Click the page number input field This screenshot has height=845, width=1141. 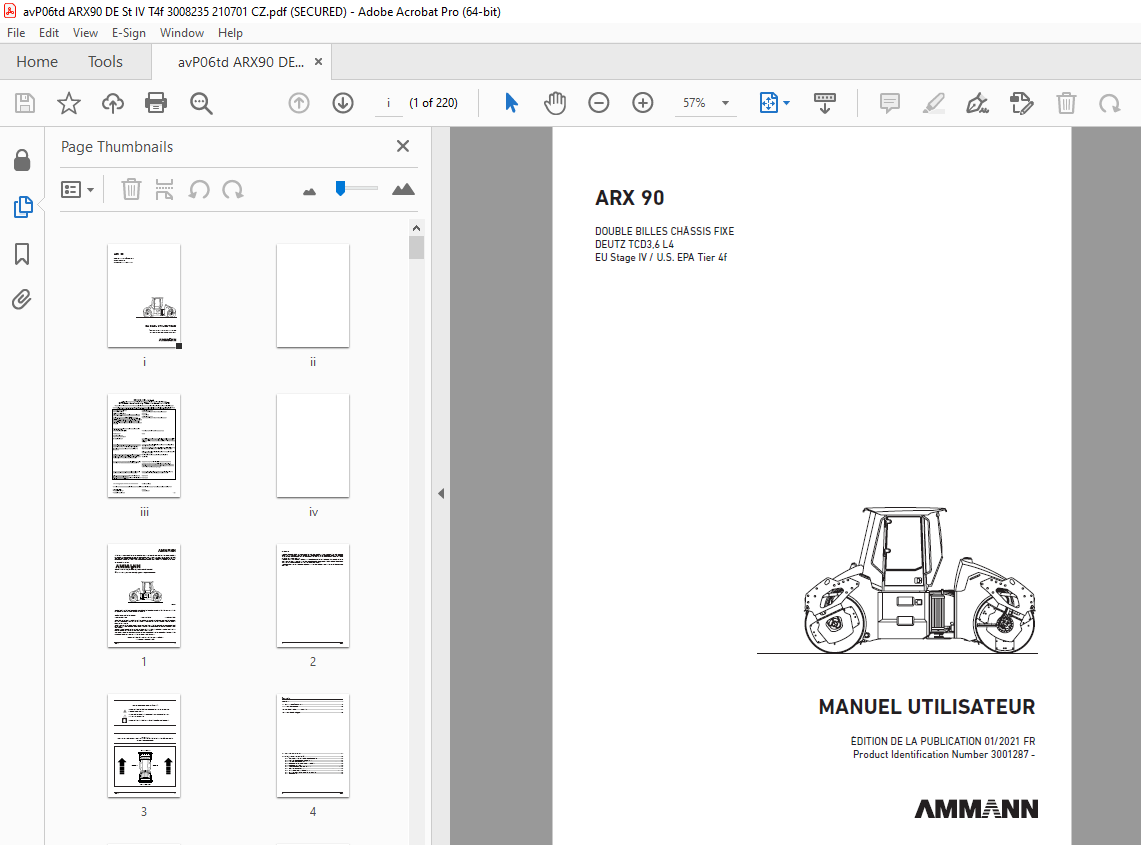point(389,103)
